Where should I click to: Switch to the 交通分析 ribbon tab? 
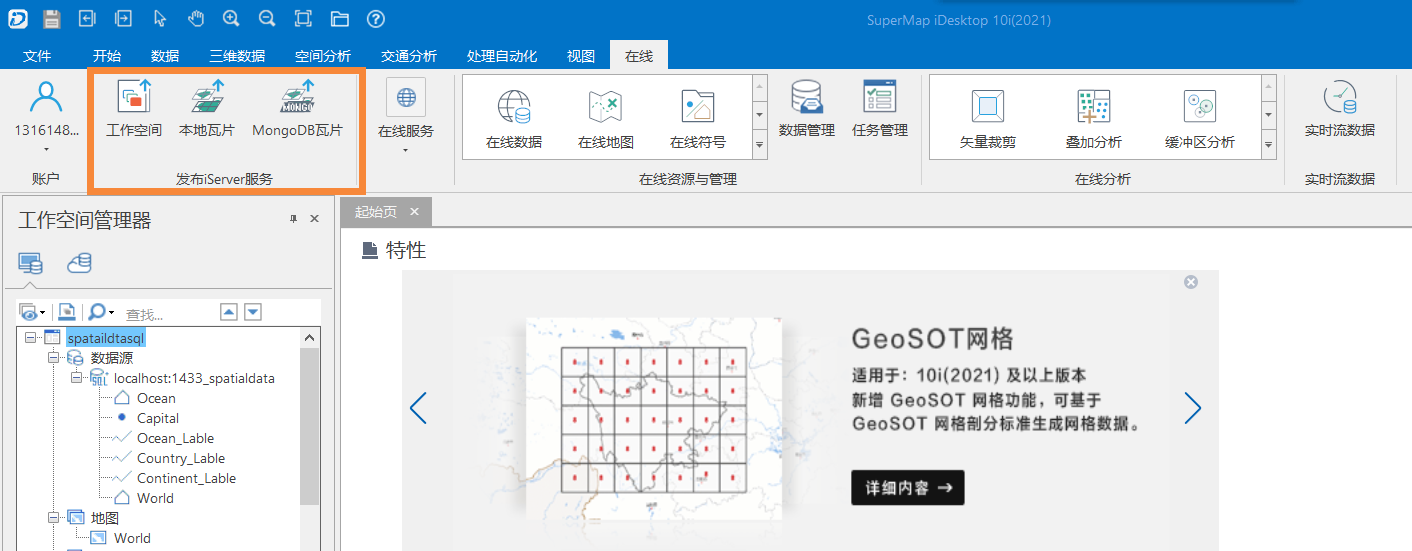point(409,56)
